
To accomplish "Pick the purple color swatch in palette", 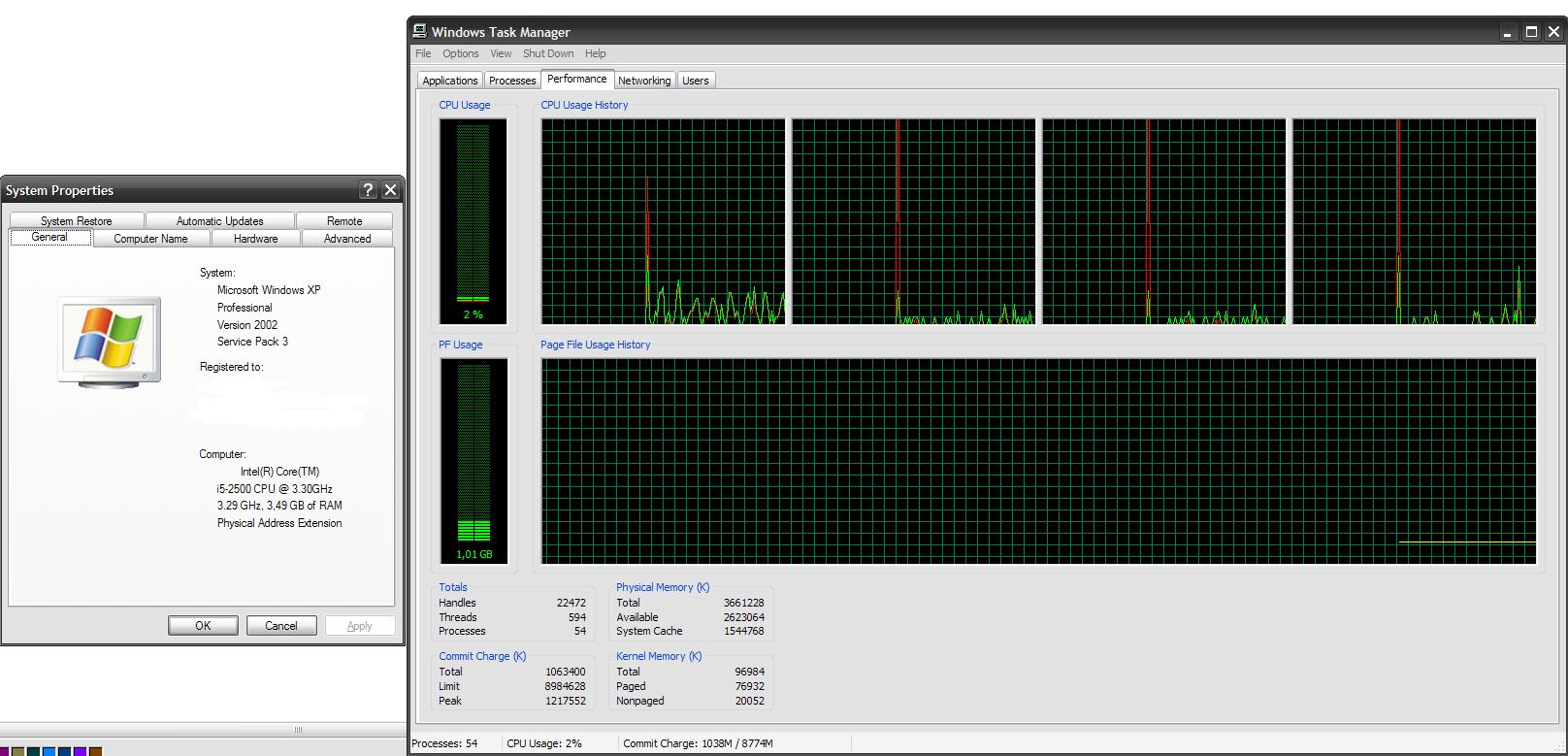I will point(81,751).
